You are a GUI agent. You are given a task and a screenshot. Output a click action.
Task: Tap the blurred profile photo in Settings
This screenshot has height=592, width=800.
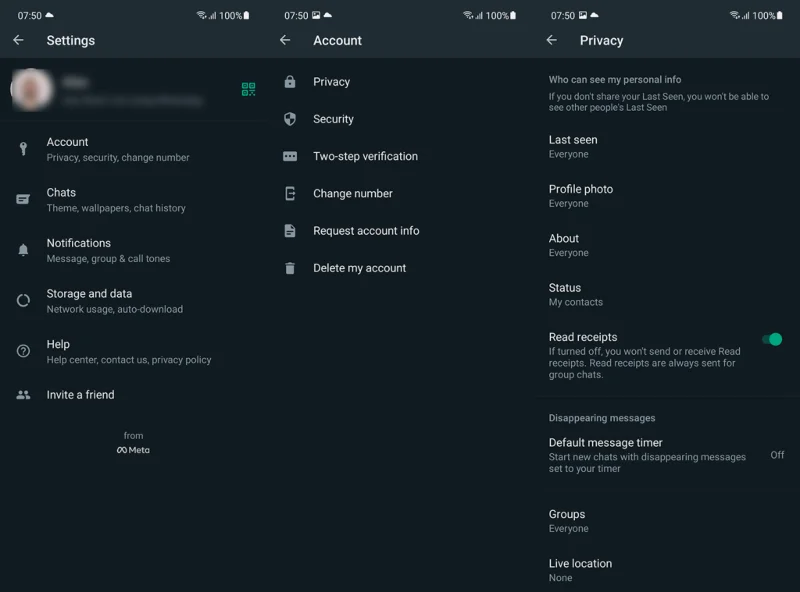point(32,89)
